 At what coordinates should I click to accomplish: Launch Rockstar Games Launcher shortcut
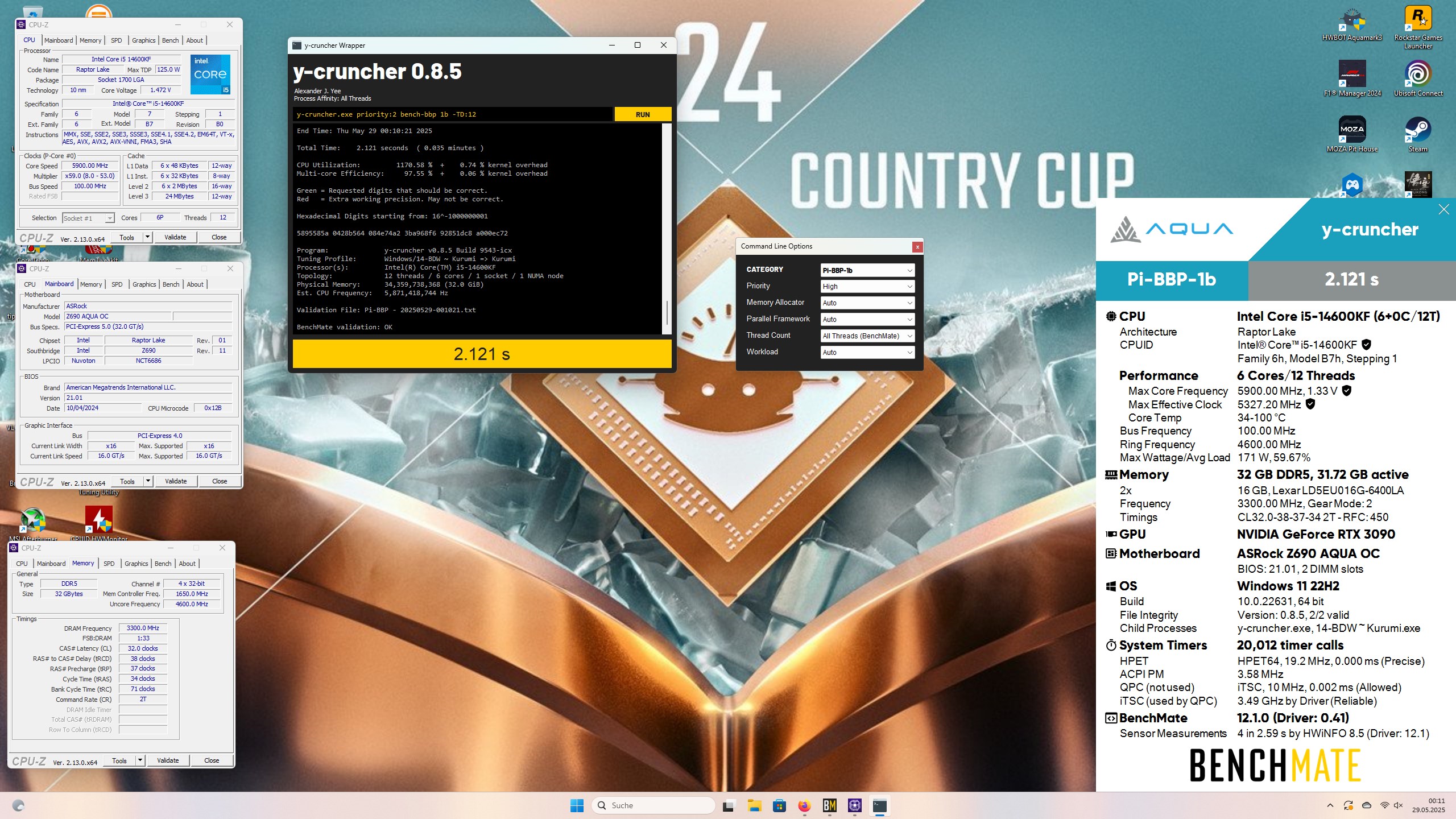point(1418,27)
